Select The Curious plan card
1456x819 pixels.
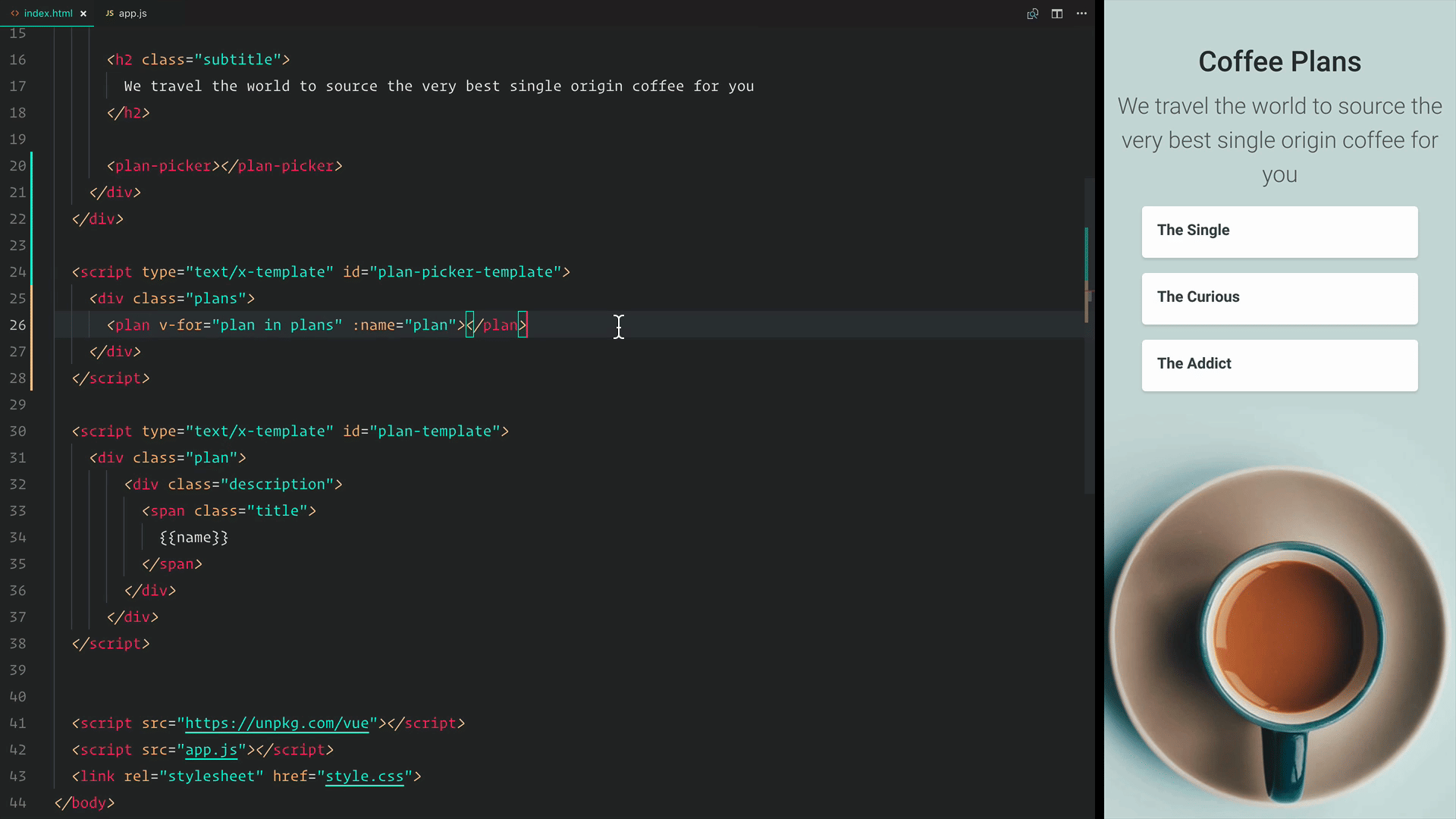tap(1279, 298)
